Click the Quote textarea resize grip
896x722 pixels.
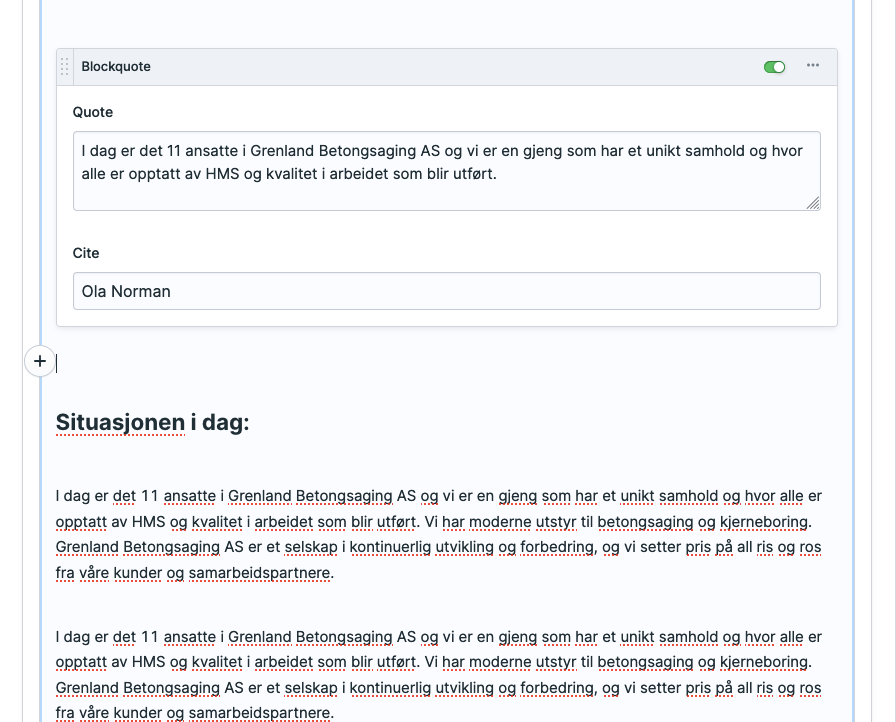click(813, 203)
